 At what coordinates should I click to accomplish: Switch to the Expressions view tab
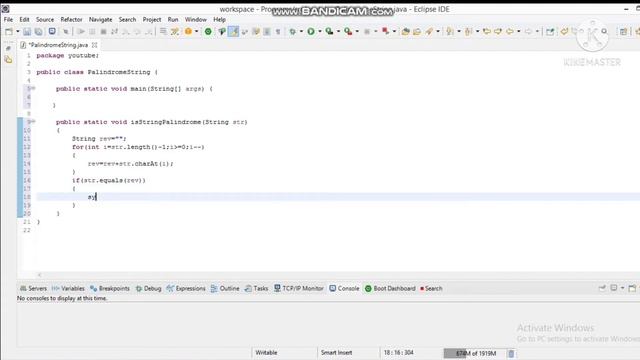[x=186, y=289]
